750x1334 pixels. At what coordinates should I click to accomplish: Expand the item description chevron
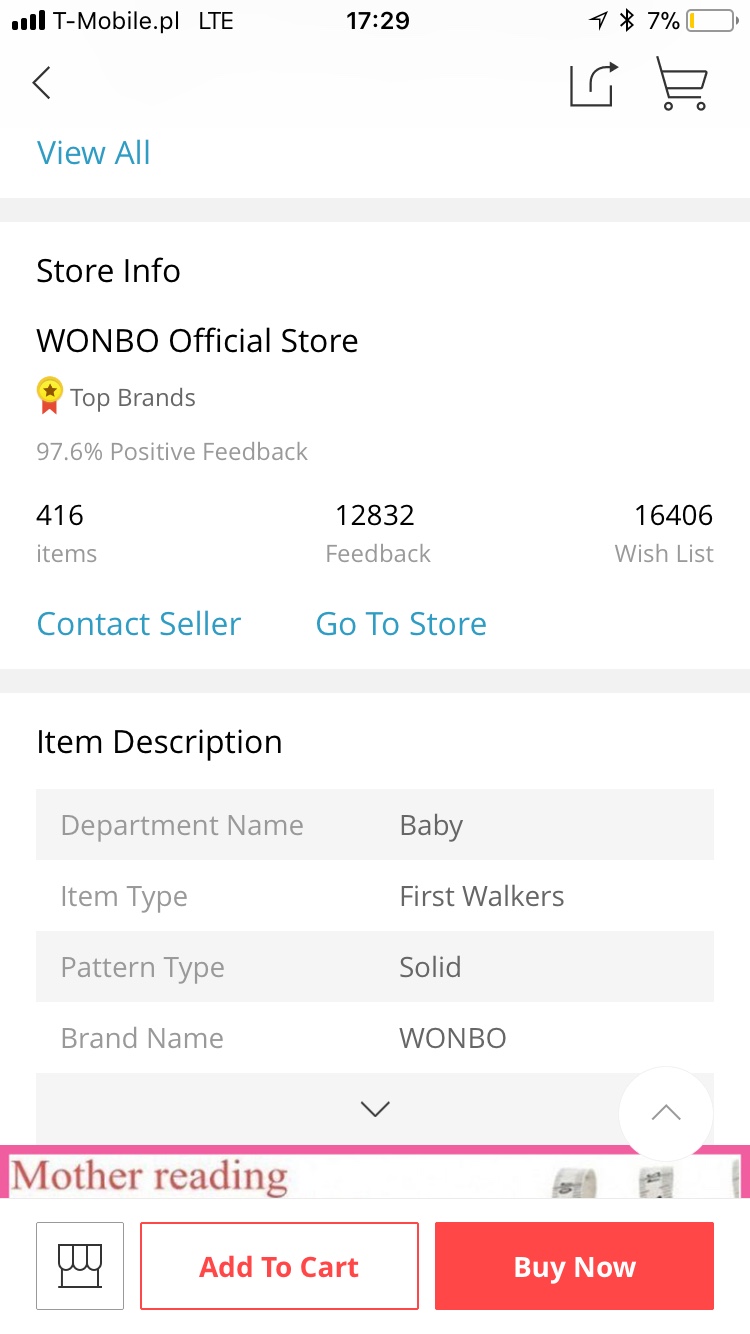click(375, 1109)
